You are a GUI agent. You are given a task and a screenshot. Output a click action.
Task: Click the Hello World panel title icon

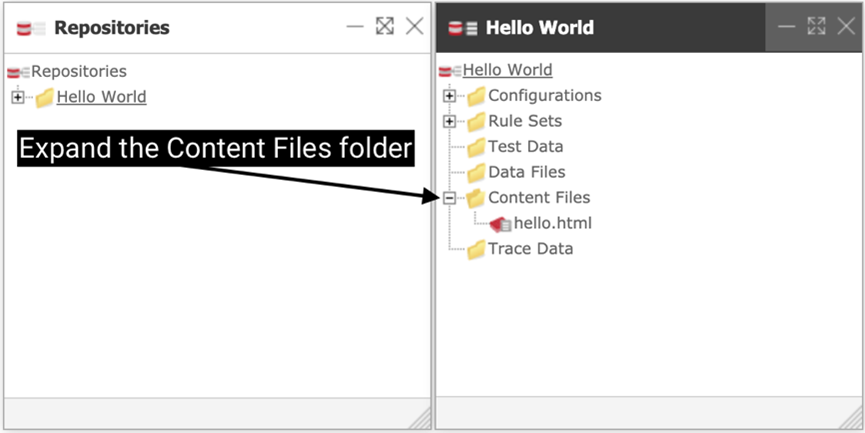pyautogui.click(x=462, y=28)
